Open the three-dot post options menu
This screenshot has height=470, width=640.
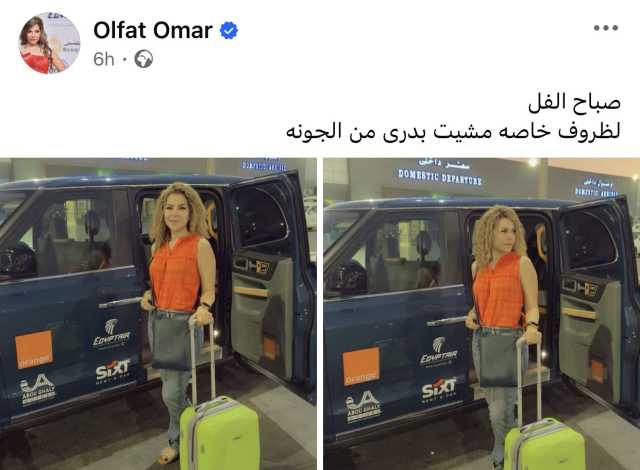[x=606, y=28]
